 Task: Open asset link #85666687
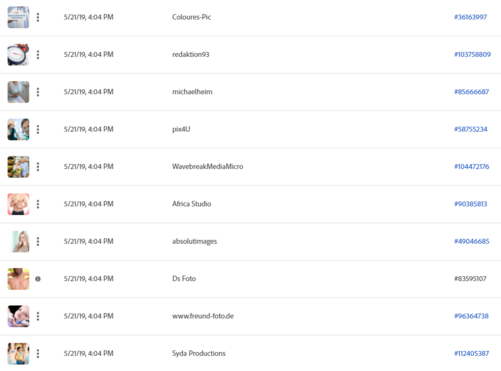471,92
